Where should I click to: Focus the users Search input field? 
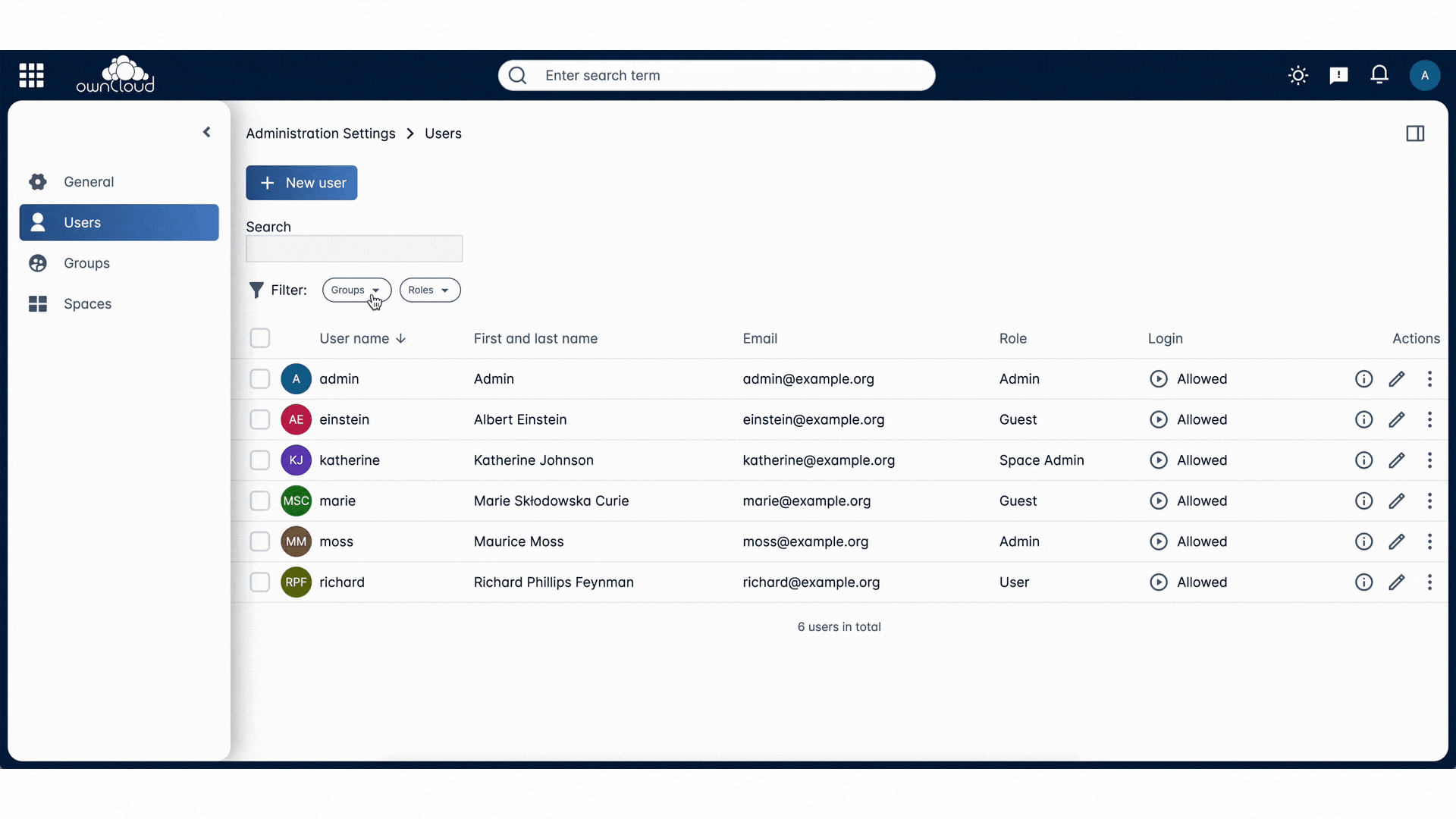[353, 249]
